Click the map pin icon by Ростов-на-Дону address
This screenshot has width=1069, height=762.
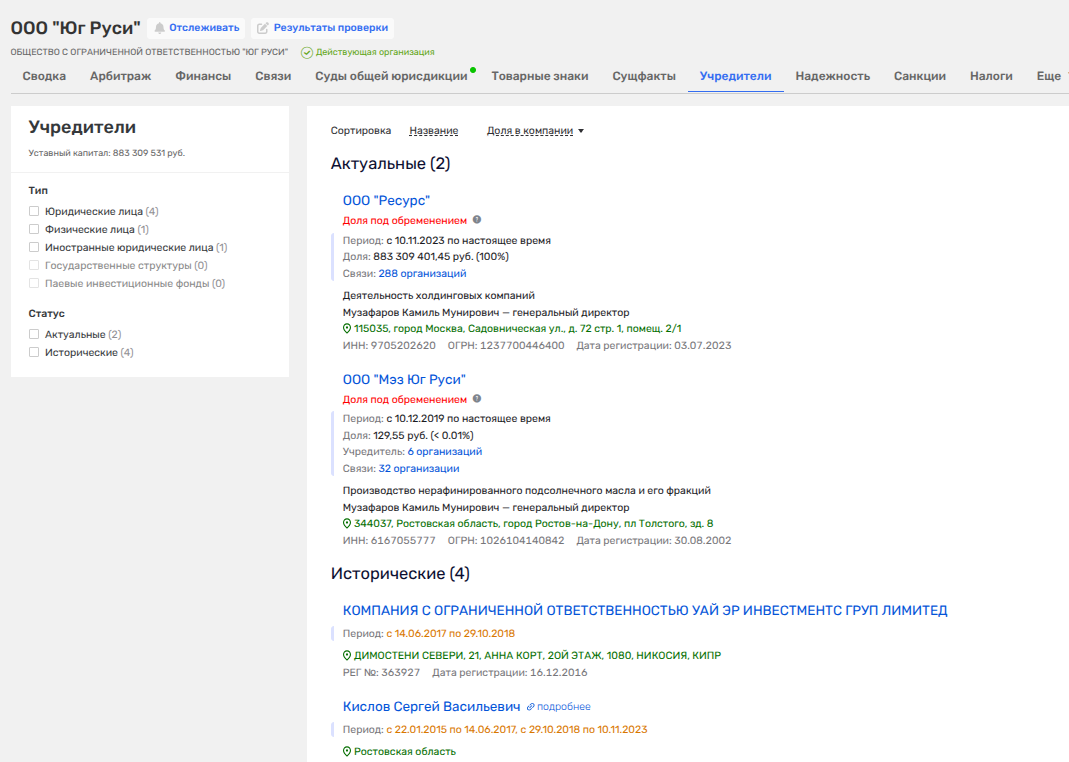[x=346, y=523]
